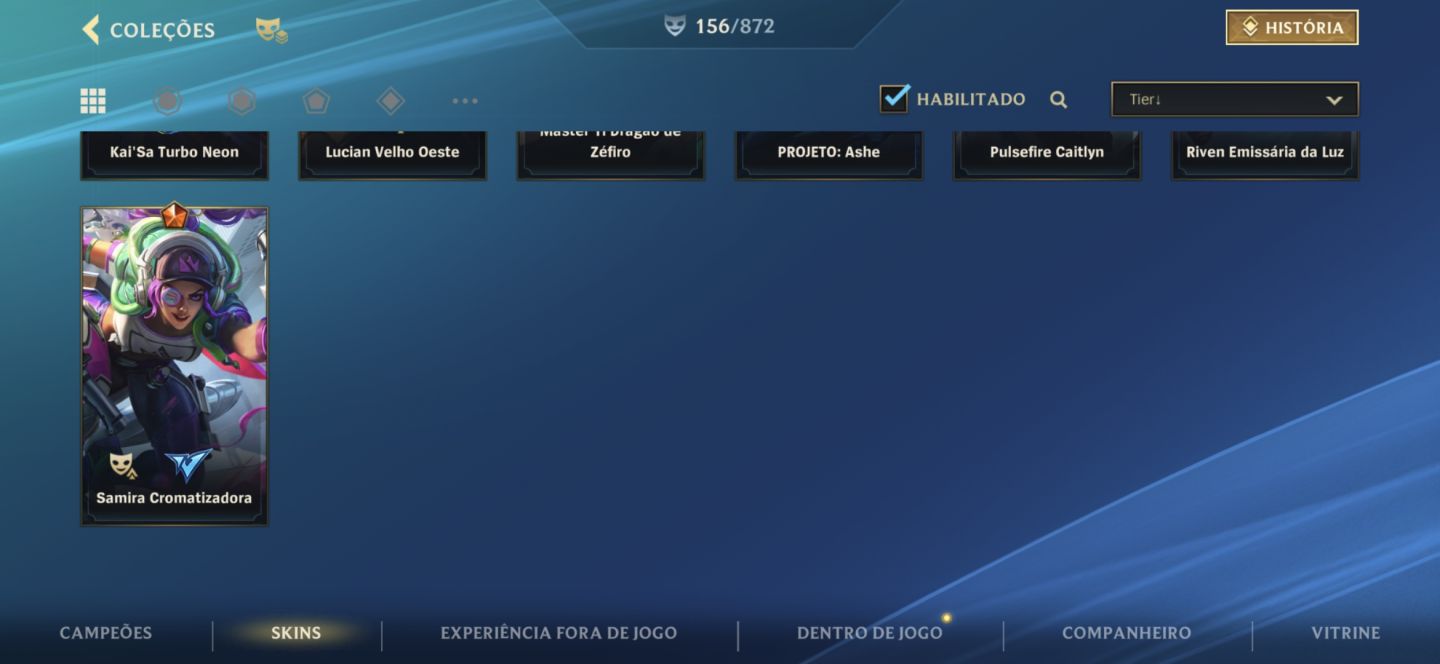Tap the Samira Cromatizadora name label
This screenshot has height=664, width=1440.
point(174,498)
